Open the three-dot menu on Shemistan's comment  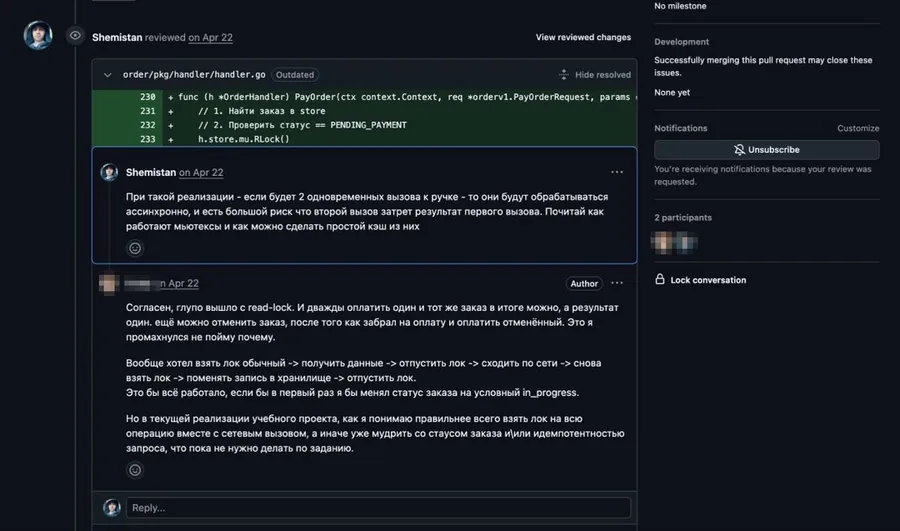[617, 172]
